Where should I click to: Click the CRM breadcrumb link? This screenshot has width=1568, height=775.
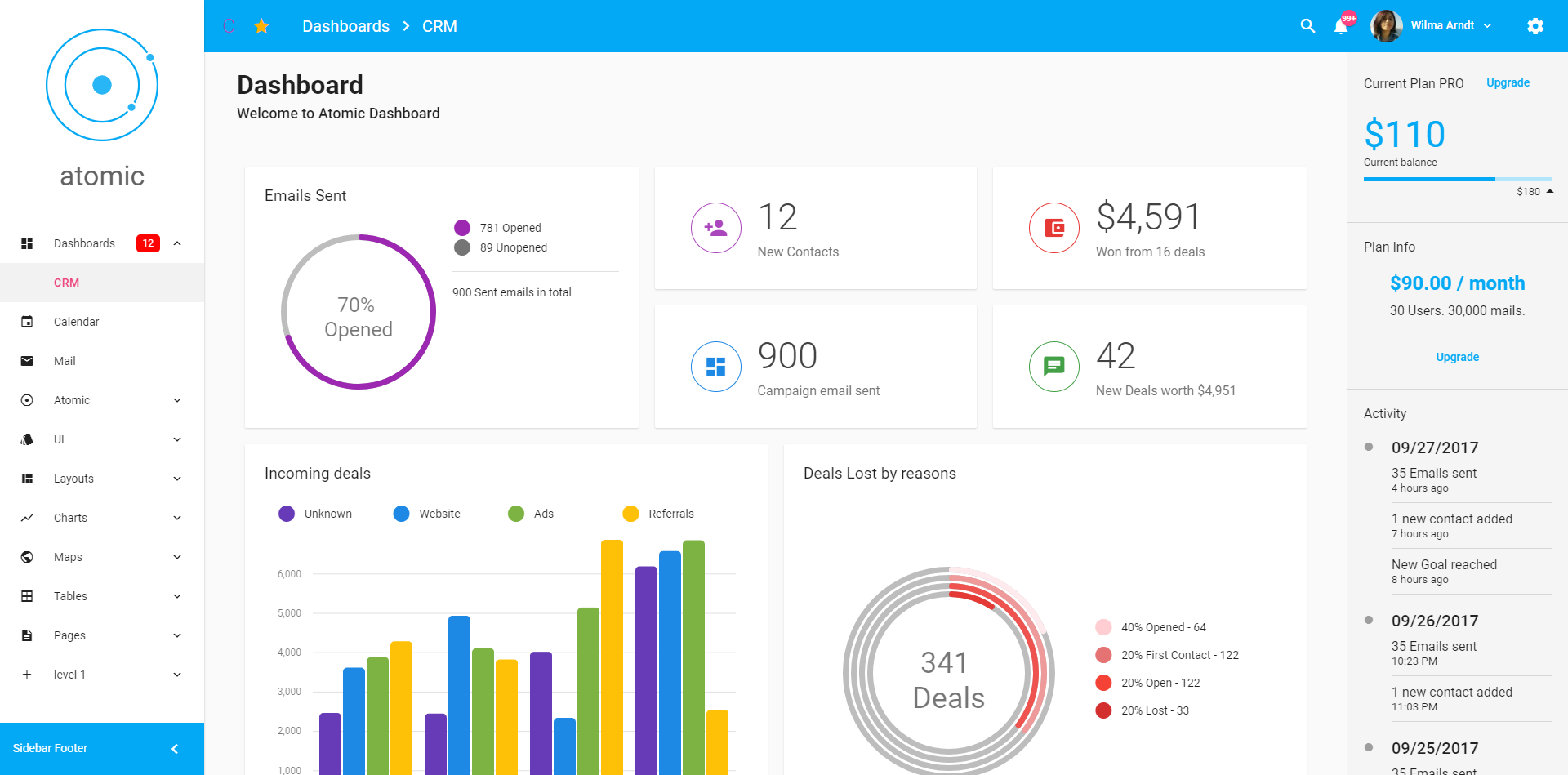coord(439,26)
